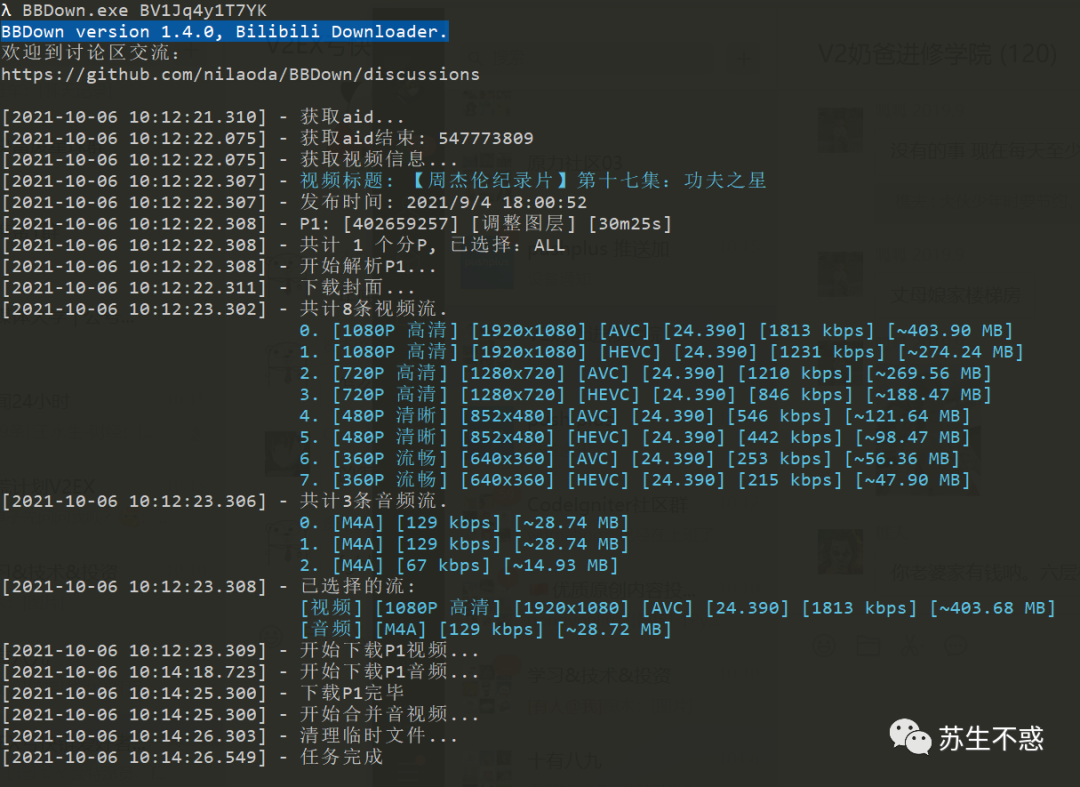Select video stream 7, 360P HEVC 215 kbps

coord(634,480)
